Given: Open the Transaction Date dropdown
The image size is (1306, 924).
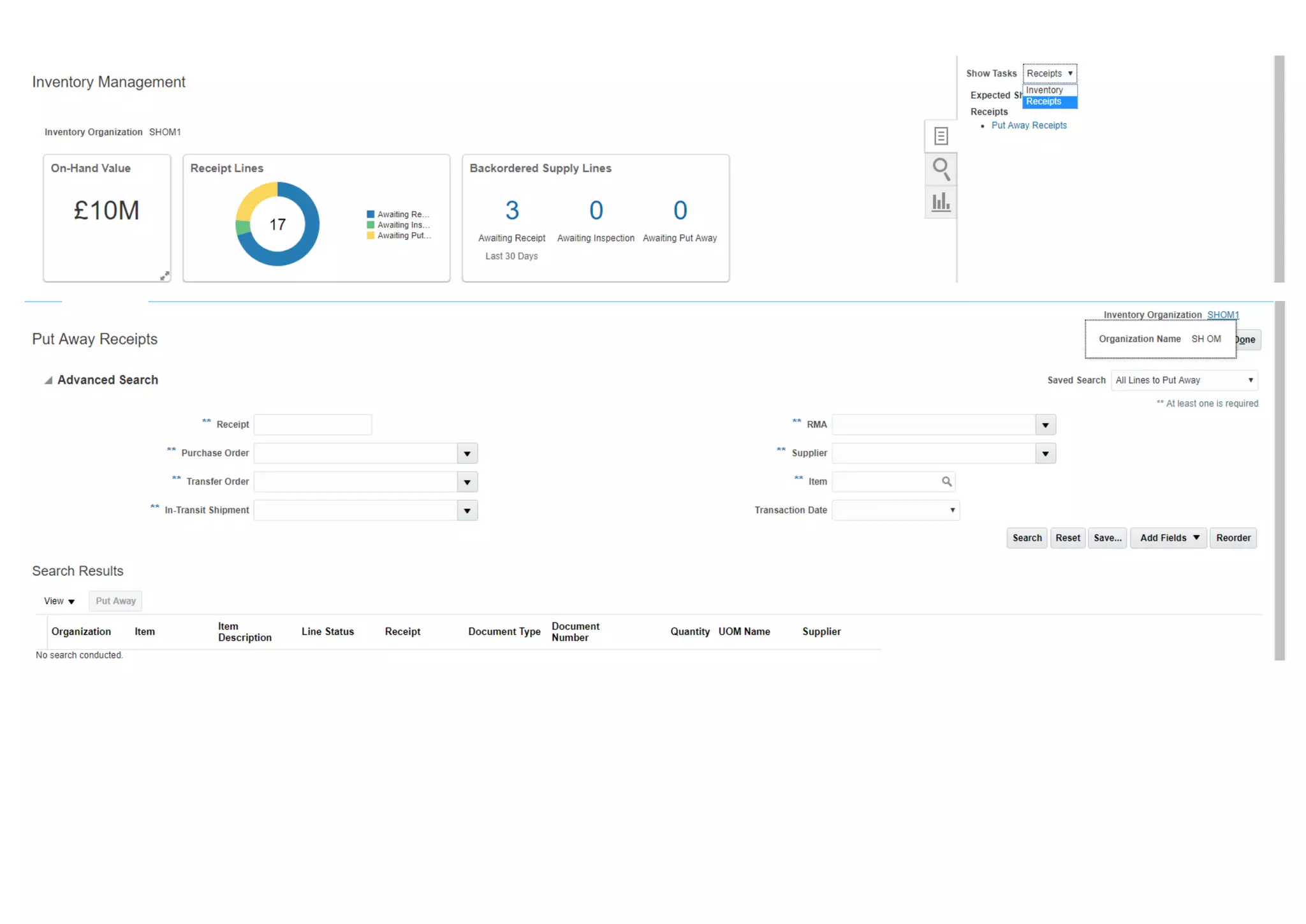Looking at the screenshot, I should tap(951, 510).
